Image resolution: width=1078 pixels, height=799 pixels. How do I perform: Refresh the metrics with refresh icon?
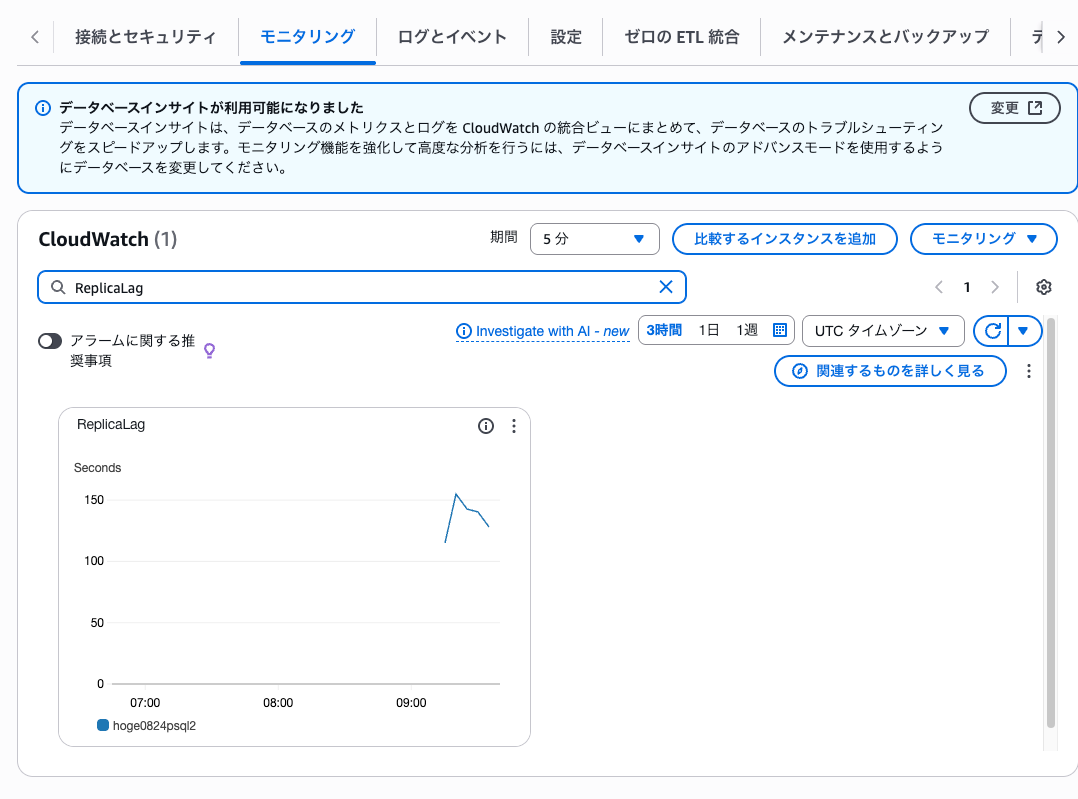[x=992, y=331]
